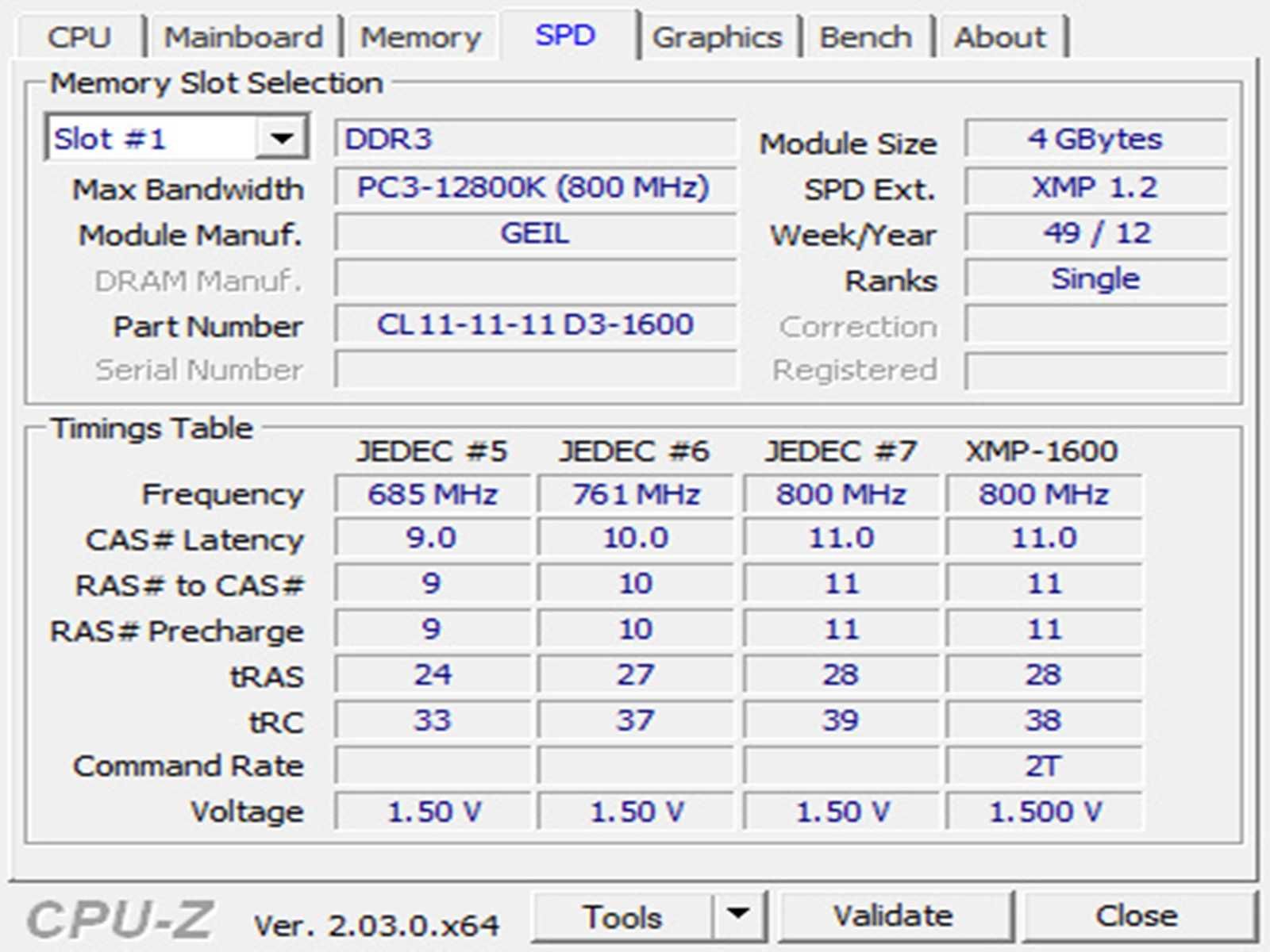Switch to the Bench tab
The image size is (1270, 952).
point(865,36)
